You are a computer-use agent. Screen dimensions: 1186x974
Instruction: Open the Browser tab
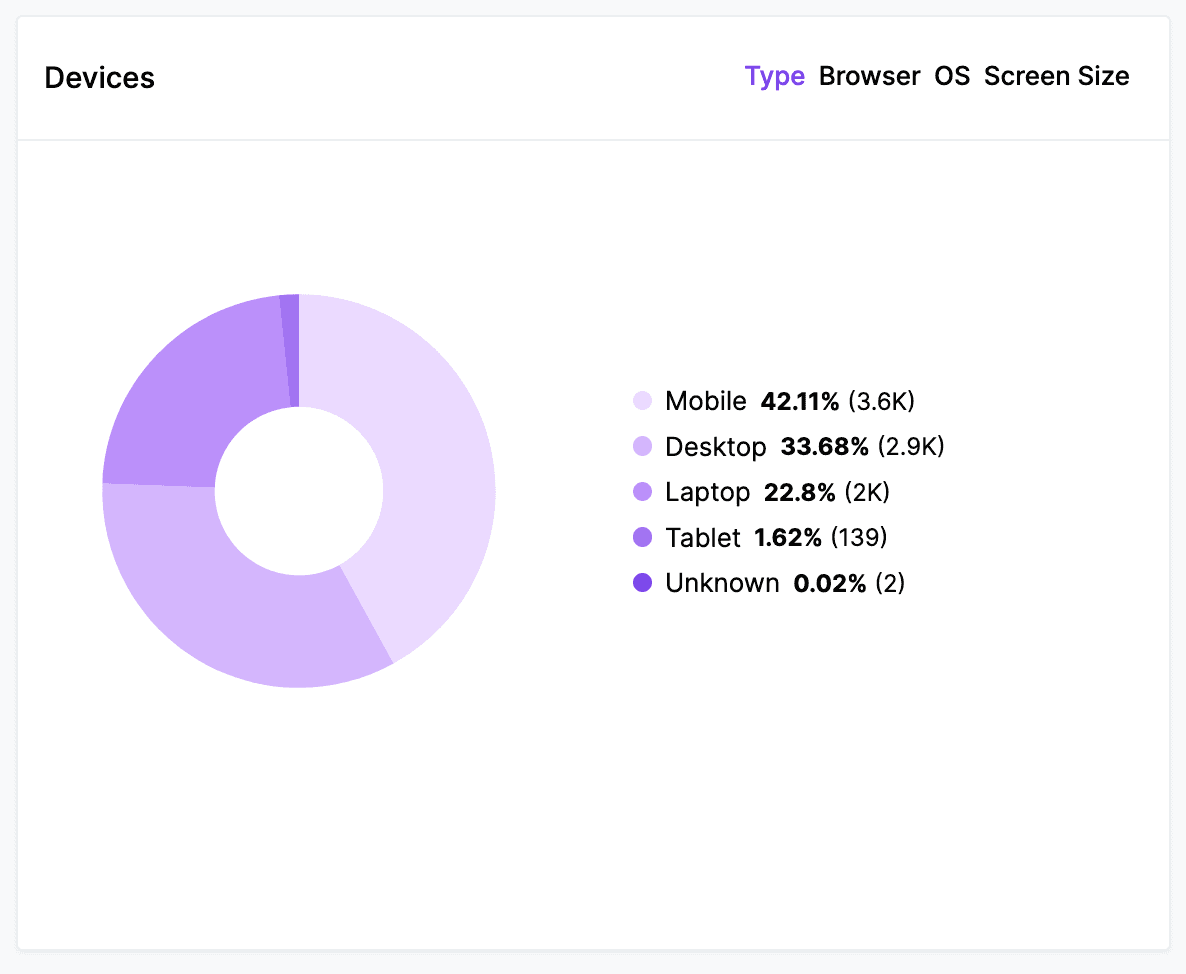pyautogui.click(x=869, y=77)
